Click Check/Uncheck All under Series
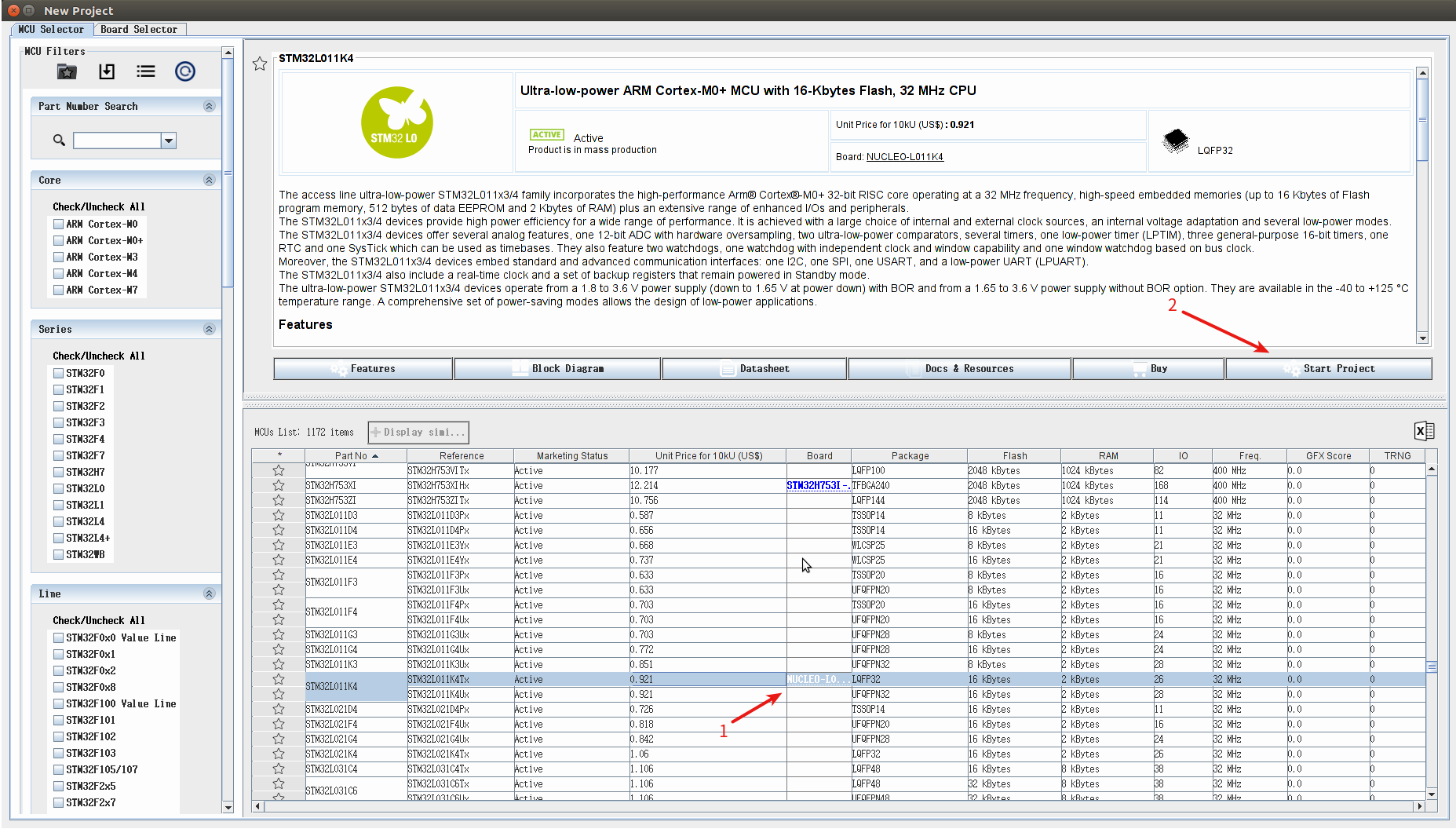This screenshot has width=1456, height=829. coord(99,356)
